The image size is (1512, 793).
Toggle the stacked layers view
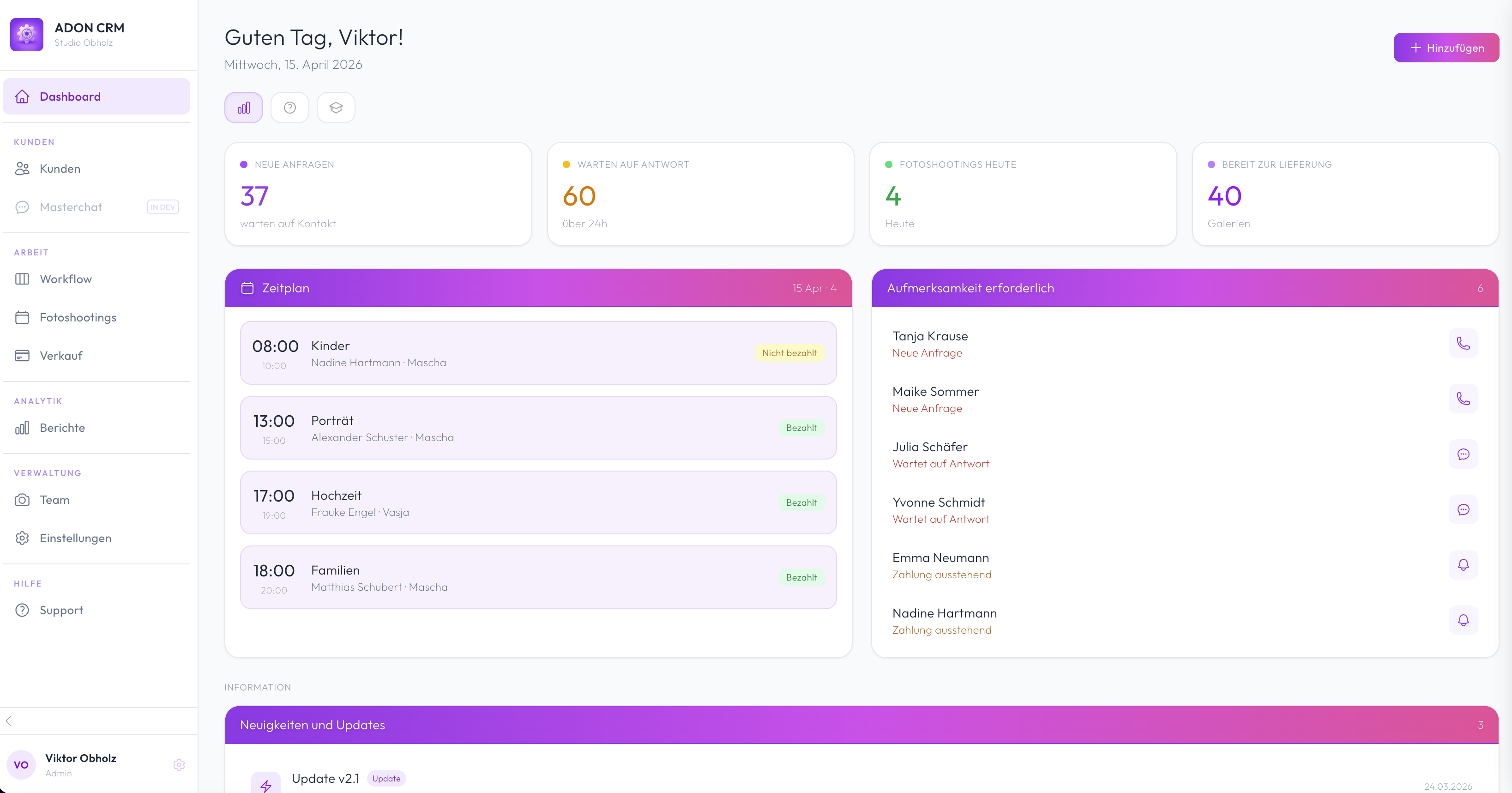click(x=336, y=107)
